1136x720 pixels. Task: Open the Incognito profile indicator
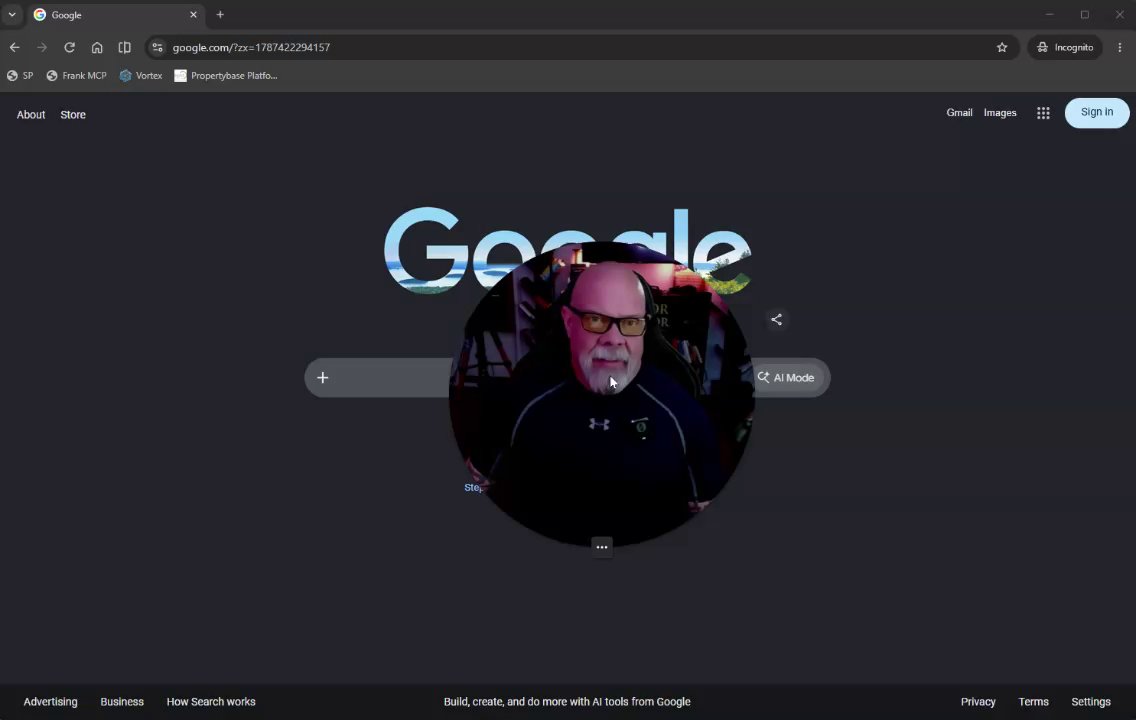pyautogui.click(x=1065, y=47)
